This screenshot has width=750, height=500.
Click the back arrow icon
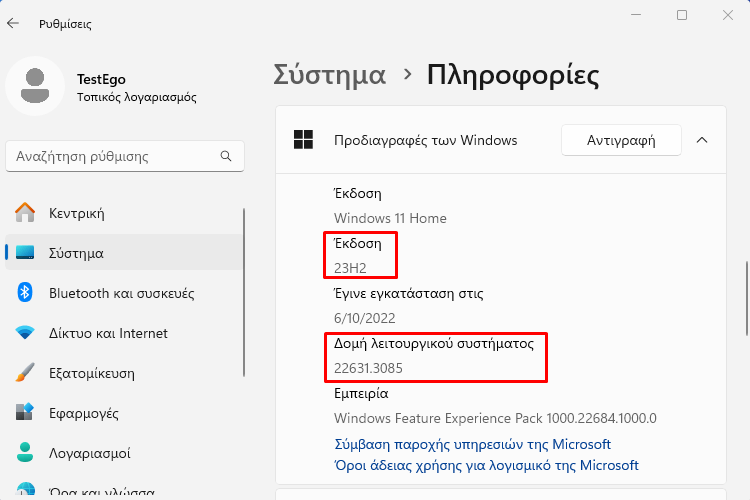tap(13, 23)
